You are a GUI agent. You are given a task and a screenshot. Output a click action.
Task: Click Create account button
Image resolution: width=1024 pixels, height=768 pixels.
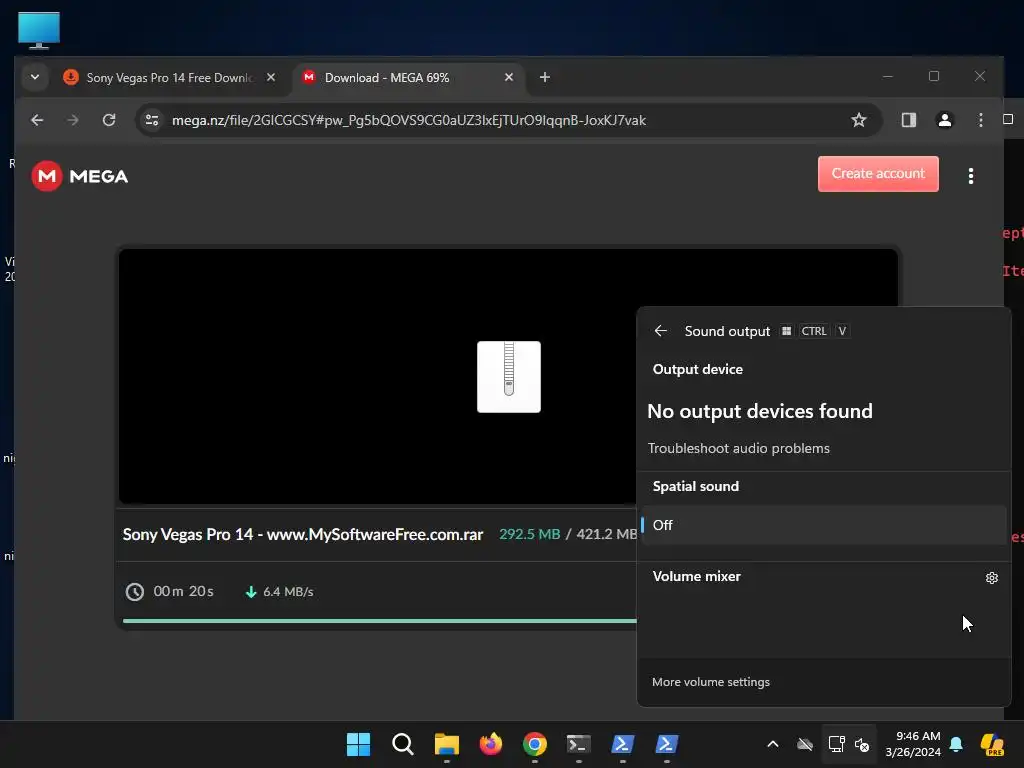coord(878,174)
